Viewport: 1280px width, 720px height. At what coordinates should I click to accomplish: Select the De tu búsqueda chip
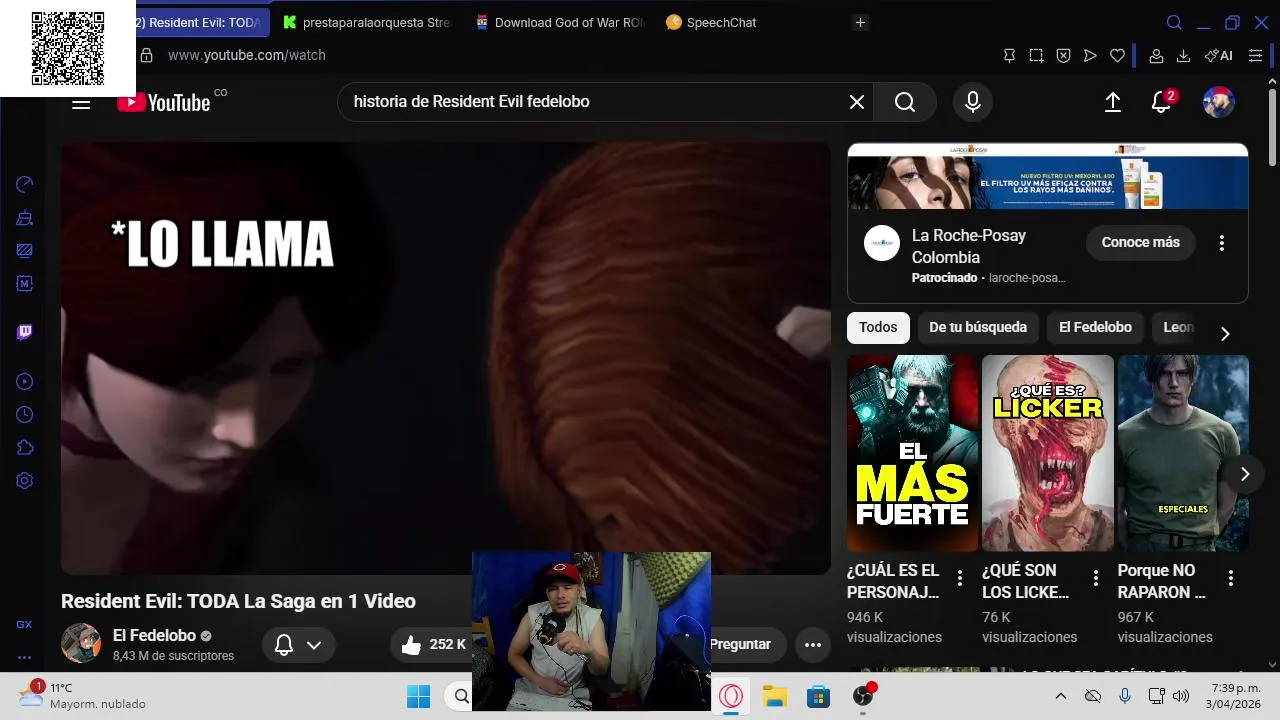point(978,327)
